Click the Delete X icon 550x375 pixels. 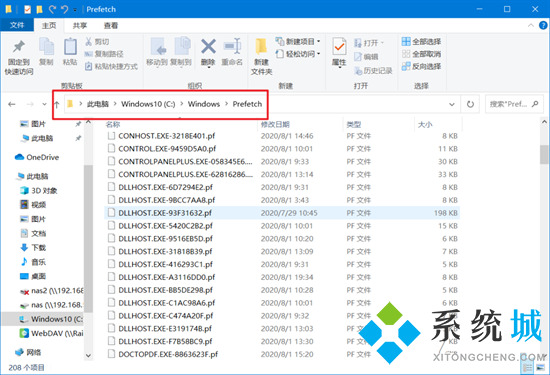pyautogui.click(x=208, y=47)
